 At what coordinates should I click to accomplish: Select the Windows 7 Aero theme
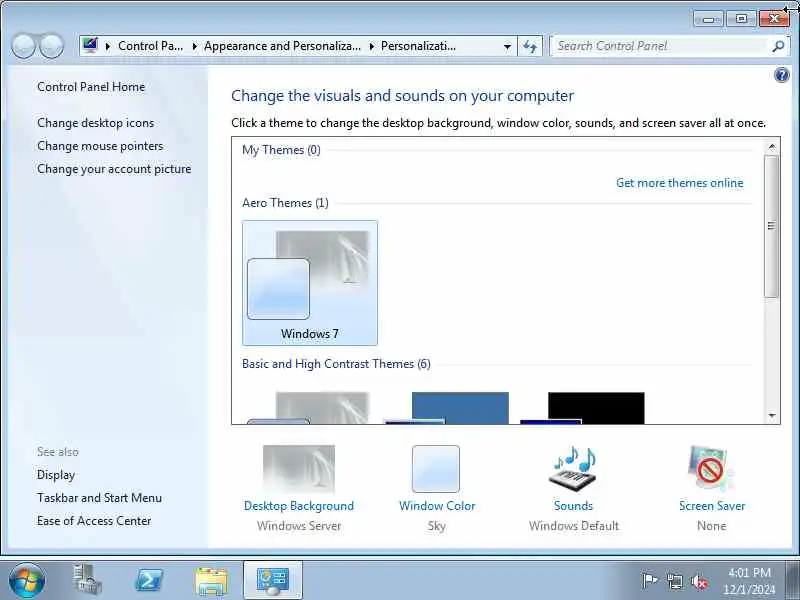click(x=310, y=283)
